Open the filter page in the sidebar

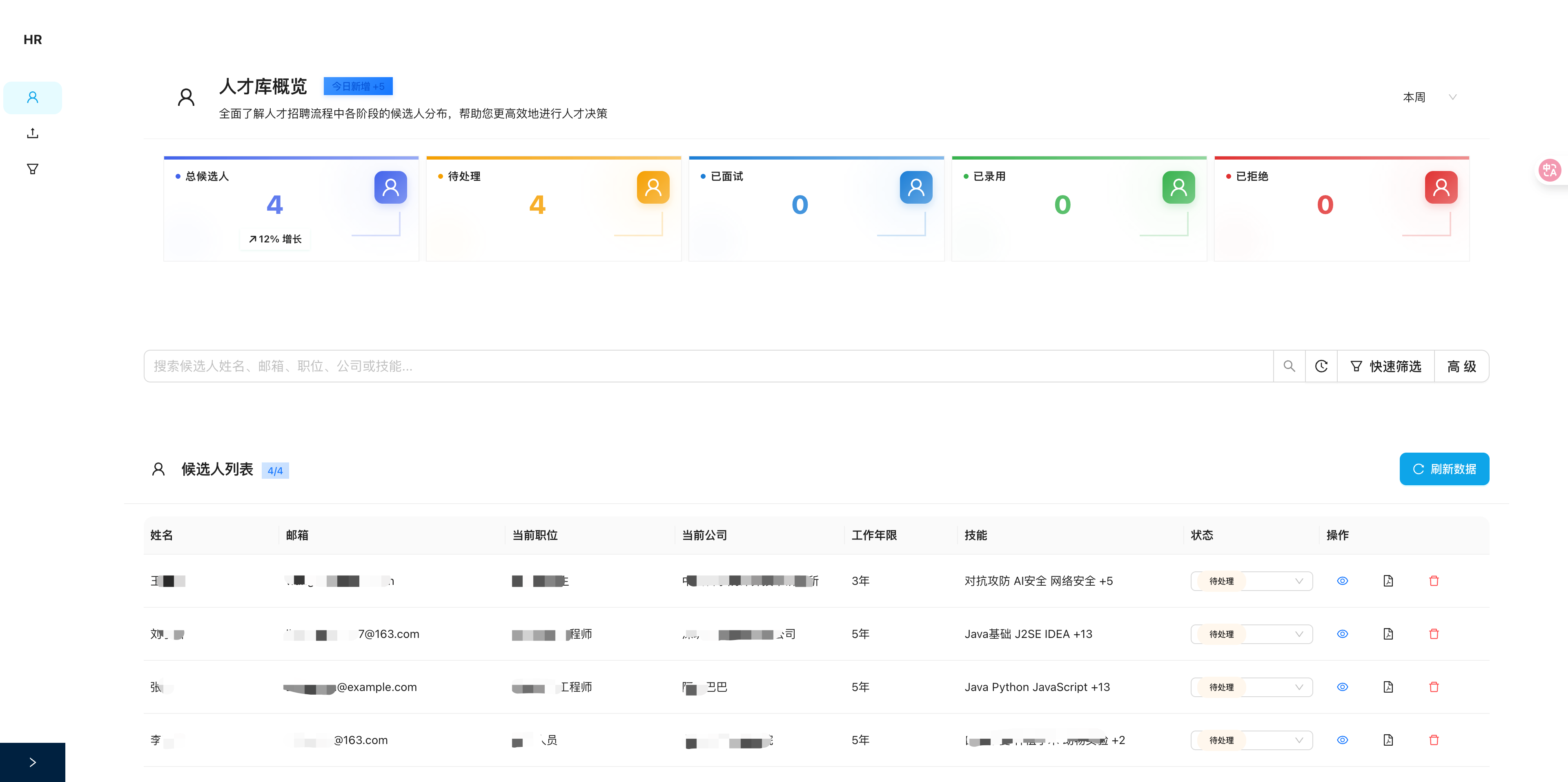(32, 169)
